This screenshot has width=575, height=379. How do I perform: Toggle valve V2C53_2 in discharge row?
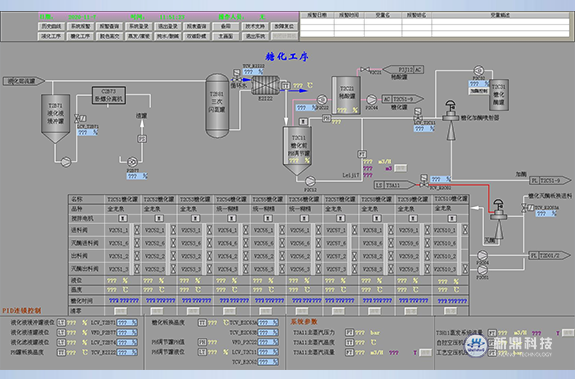209,256
